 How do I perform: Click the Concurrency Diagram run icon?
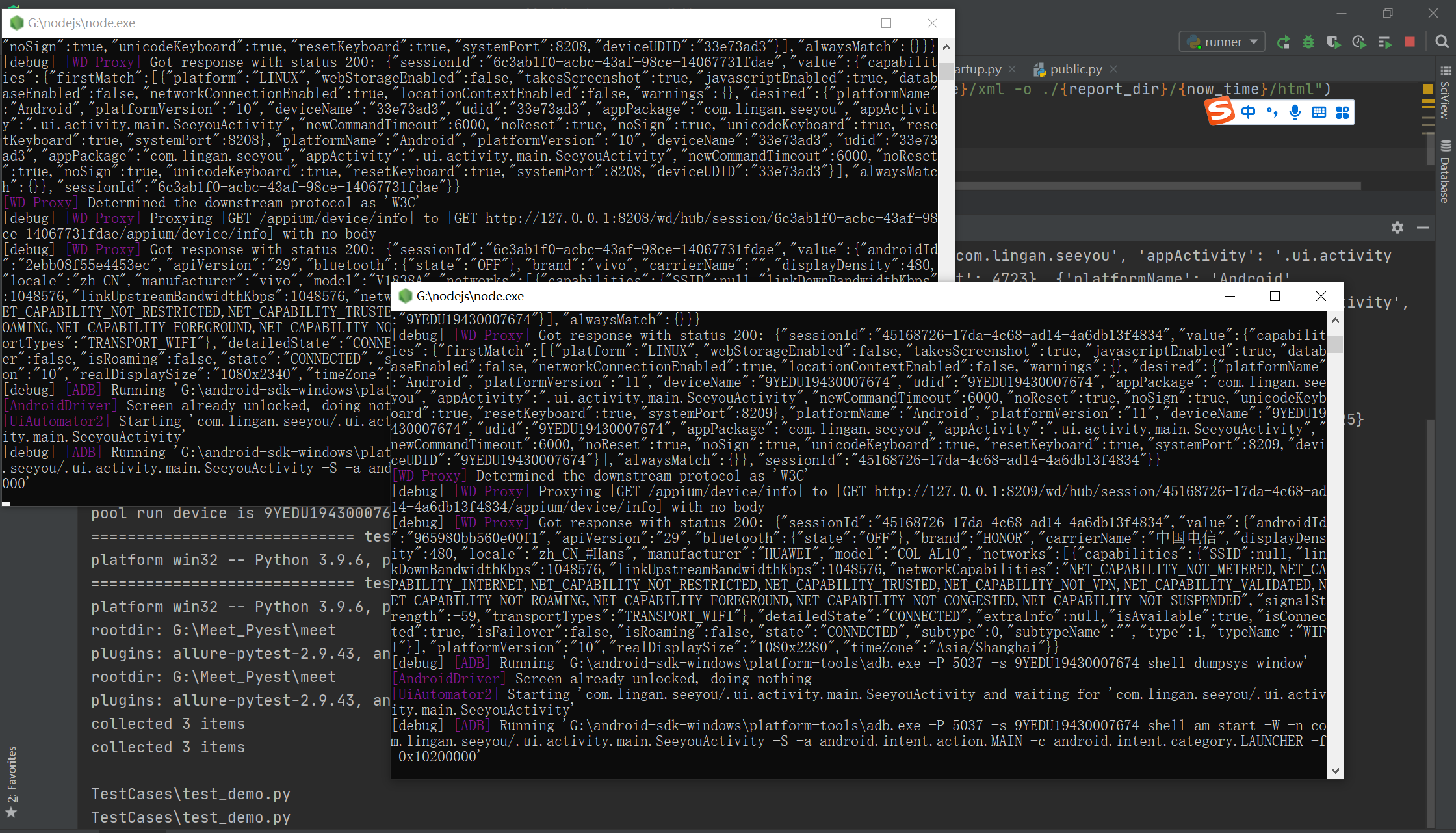coord(1384,42)
